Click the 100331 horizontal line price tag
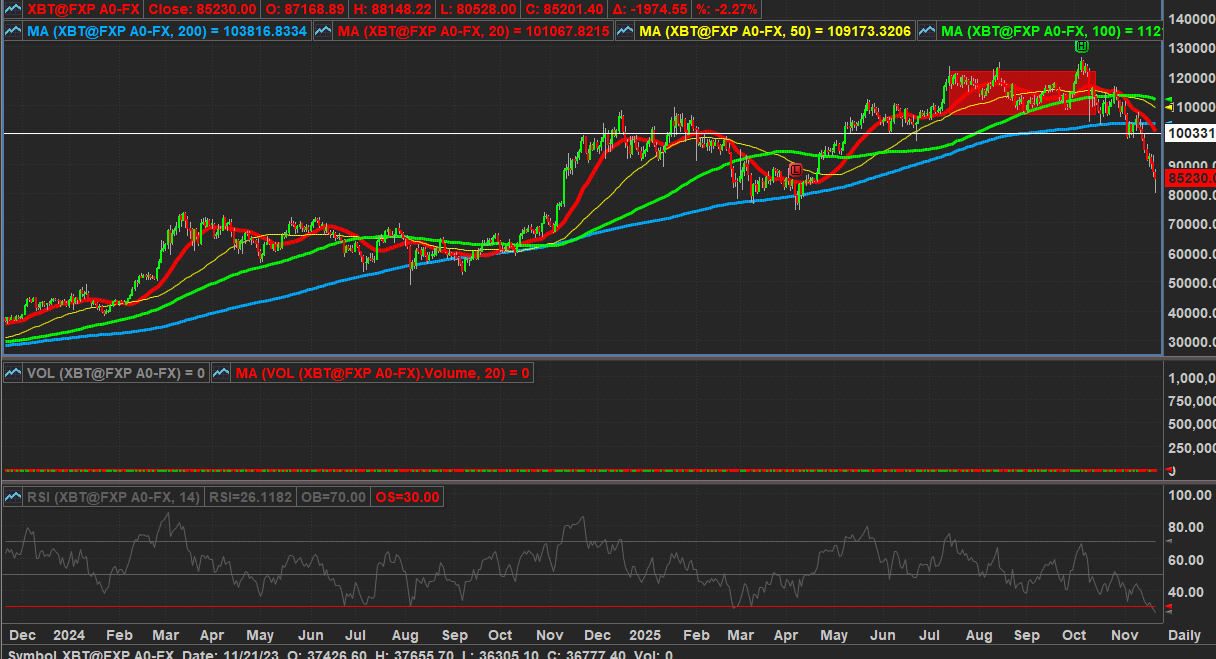The image size is (1216, 659). click(x=1190, y=132)
